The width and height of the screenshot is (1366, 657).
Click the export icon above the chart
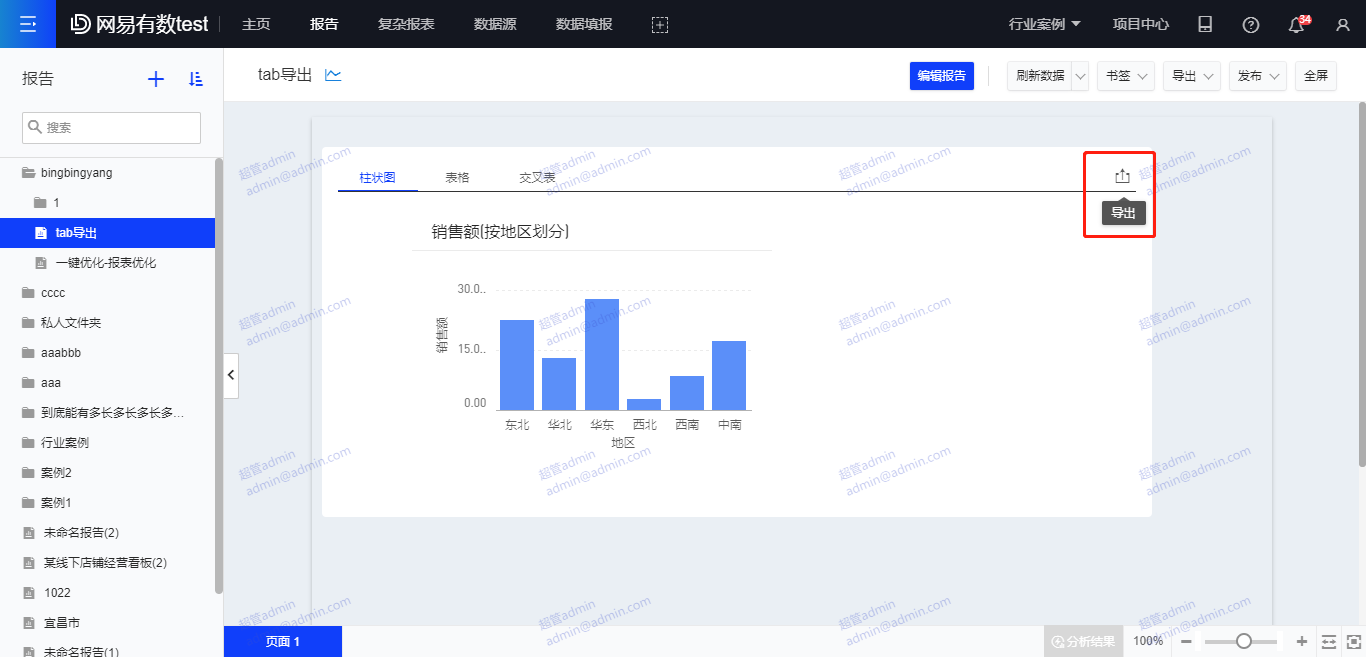1122,176
